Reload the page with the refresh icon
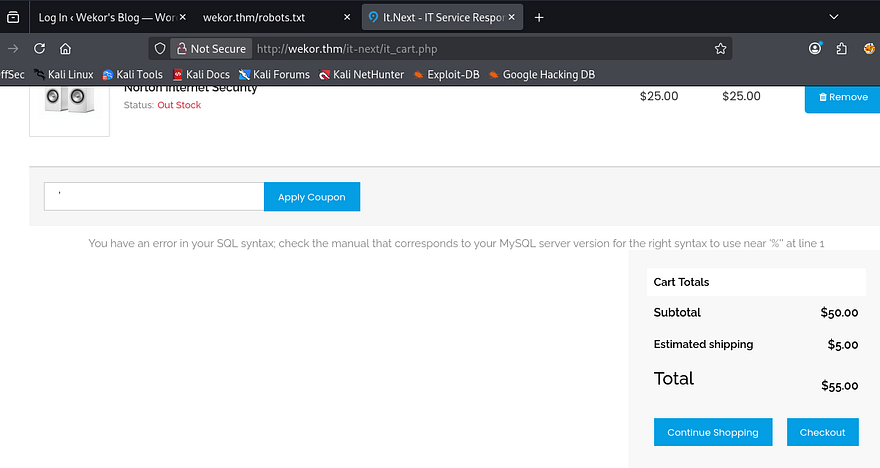This screenshot has width=880, height=468. (39, 48)
